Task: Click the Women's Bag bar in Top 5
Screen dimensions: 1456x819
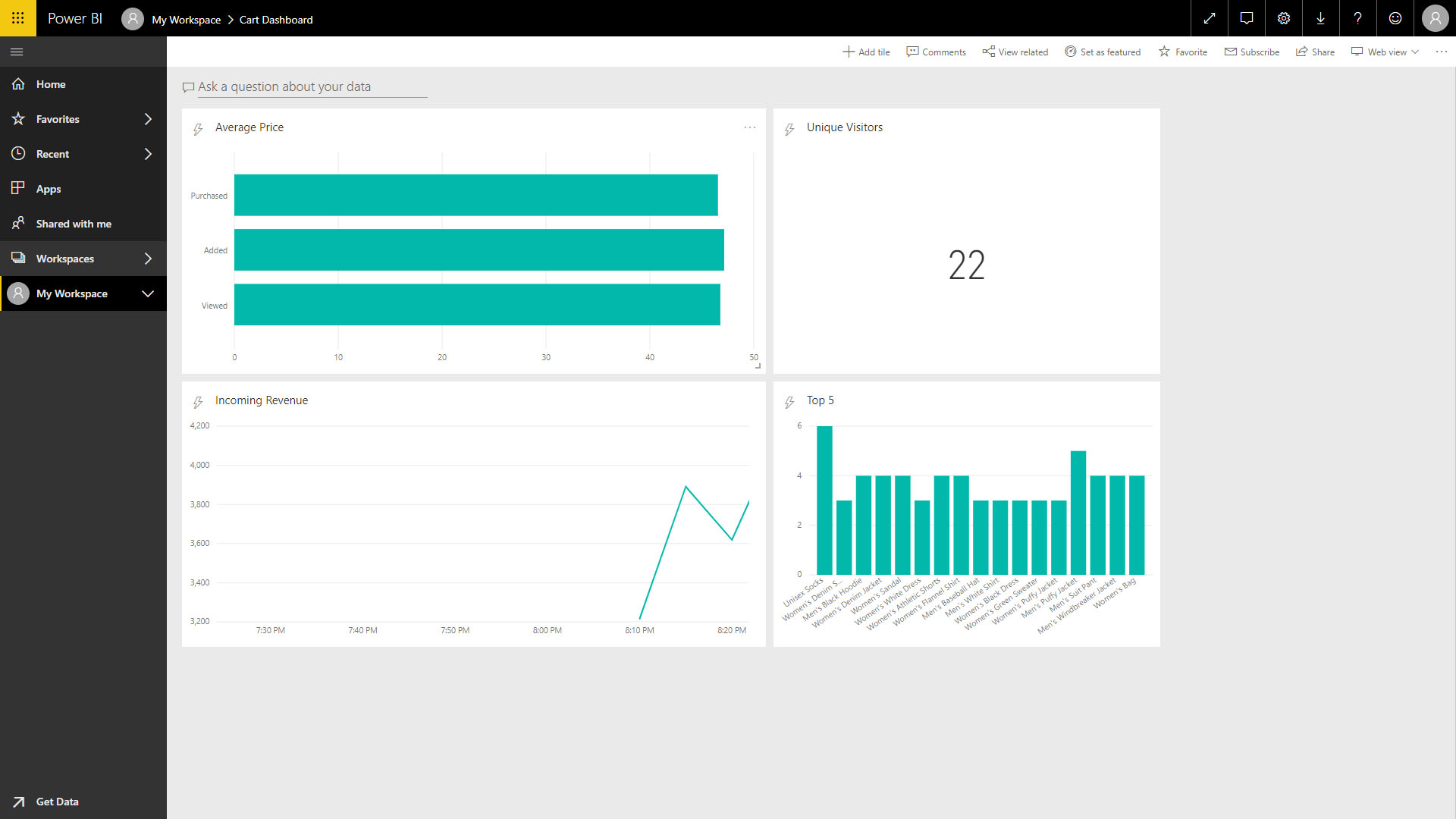Action: [1137, 525]
